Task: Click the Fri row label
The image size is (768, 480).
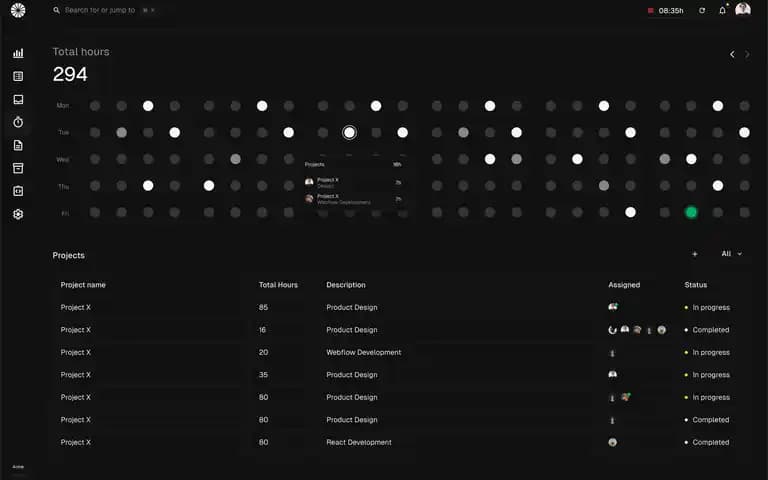Action: tap(65, 213)
